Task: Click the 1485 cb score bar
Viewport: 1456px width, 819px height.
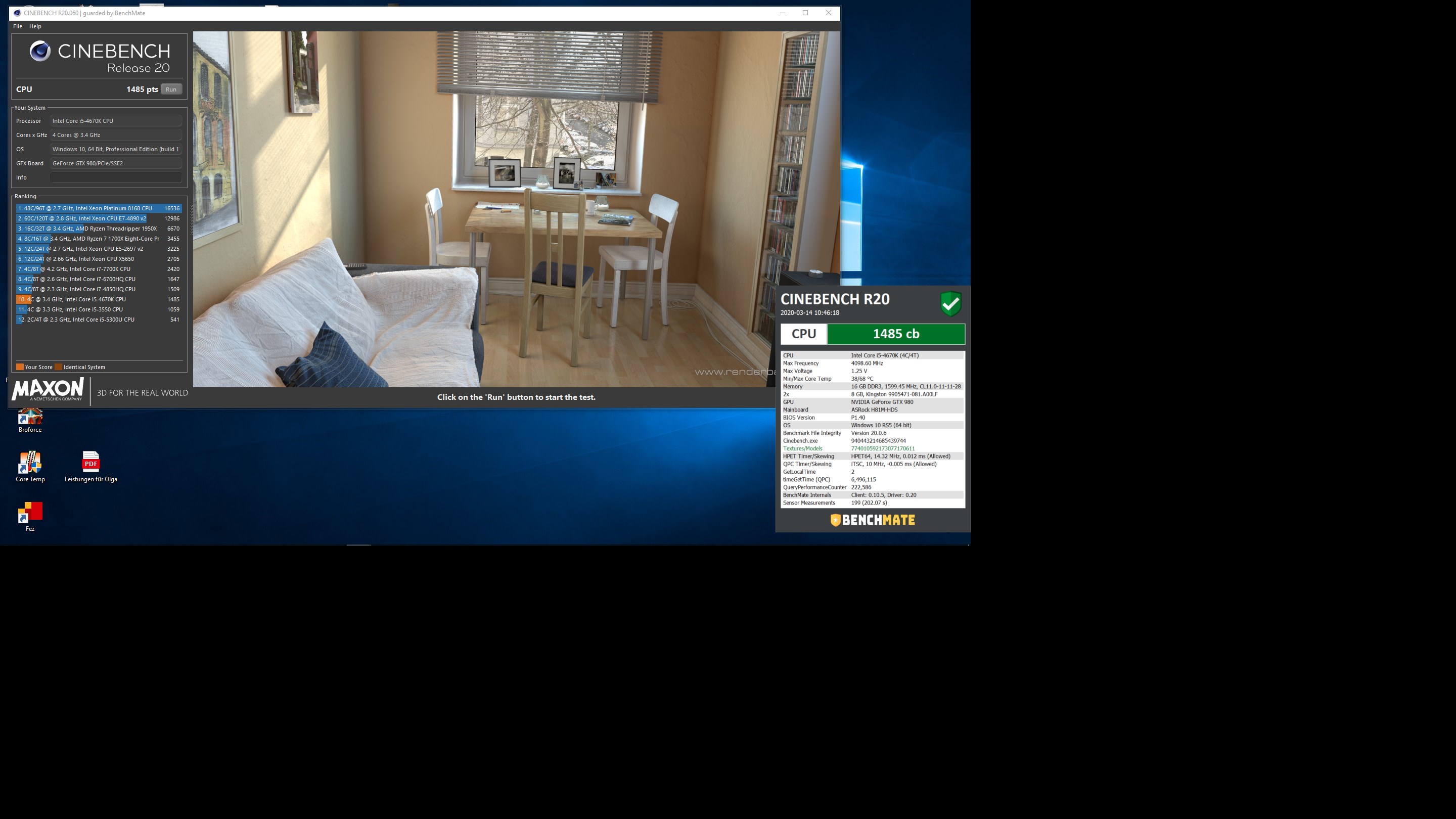Action: tap(896, 334)
